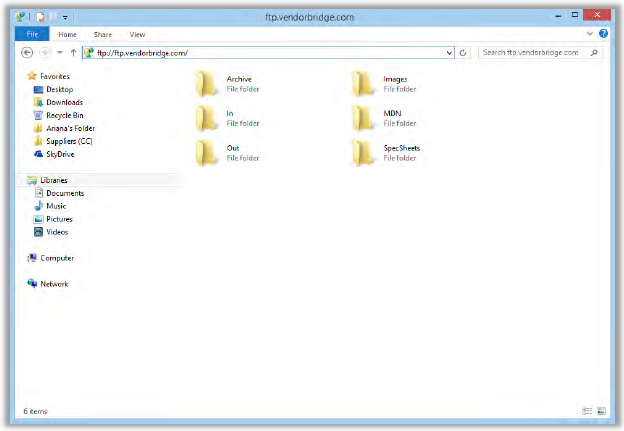Click the SkyDrive label in Favorites

(60, 154)
